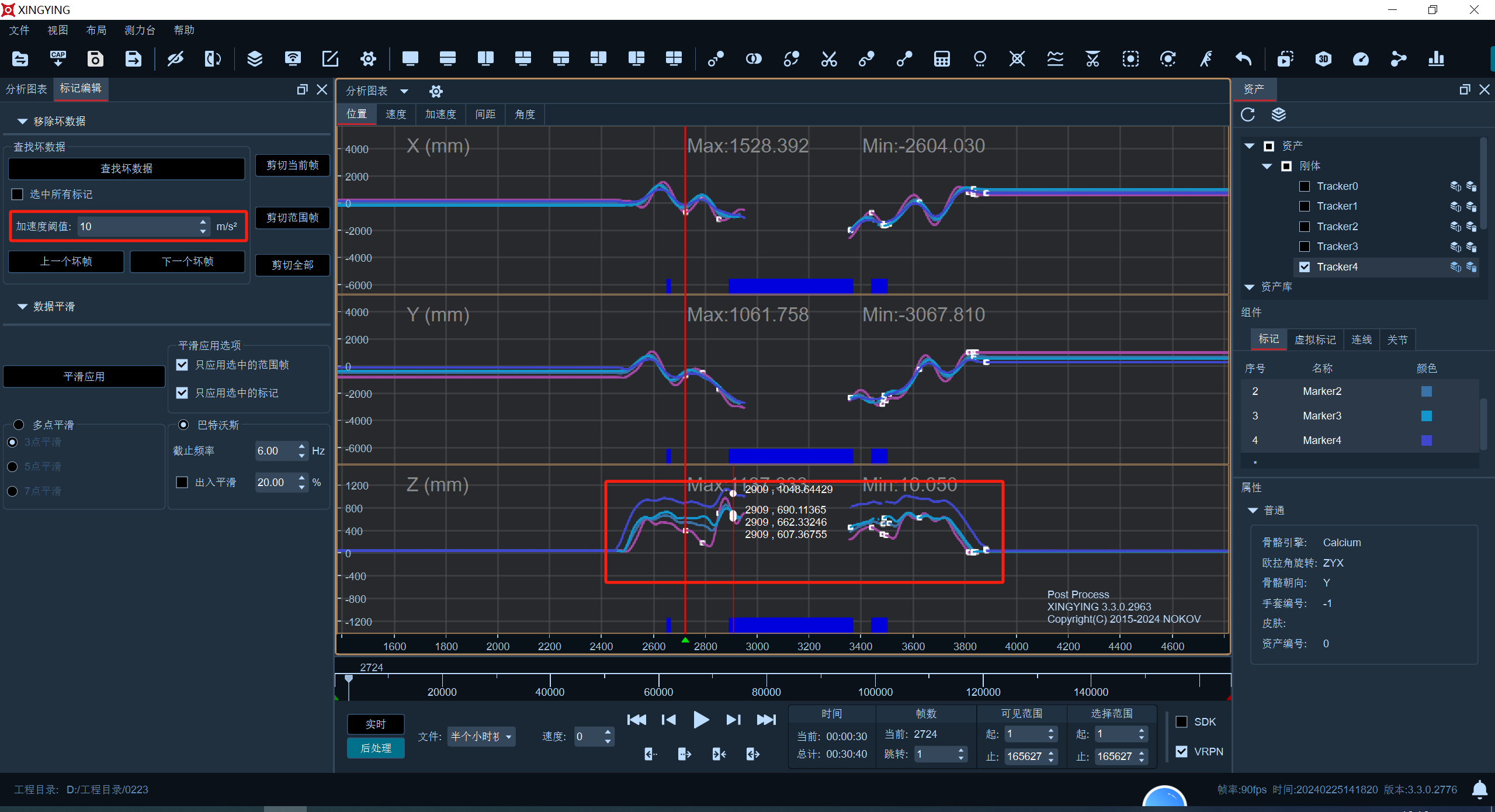Viewport: 1495px width, 812px height.
Task: Open the 3D view toolbar icon
Action: 1323,59
